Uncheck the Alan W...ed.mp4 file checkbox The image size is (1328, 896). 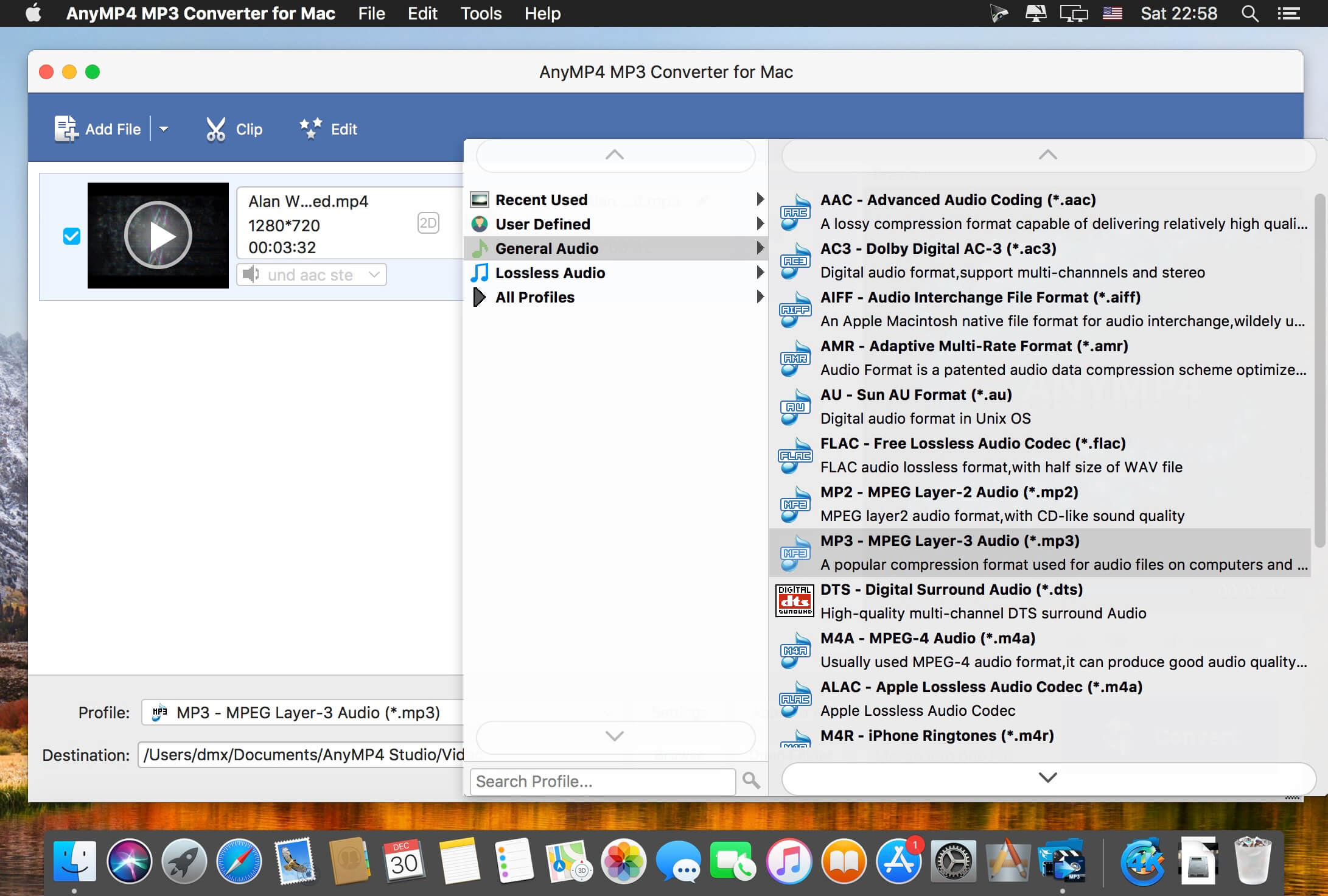(x=72, y=236)
